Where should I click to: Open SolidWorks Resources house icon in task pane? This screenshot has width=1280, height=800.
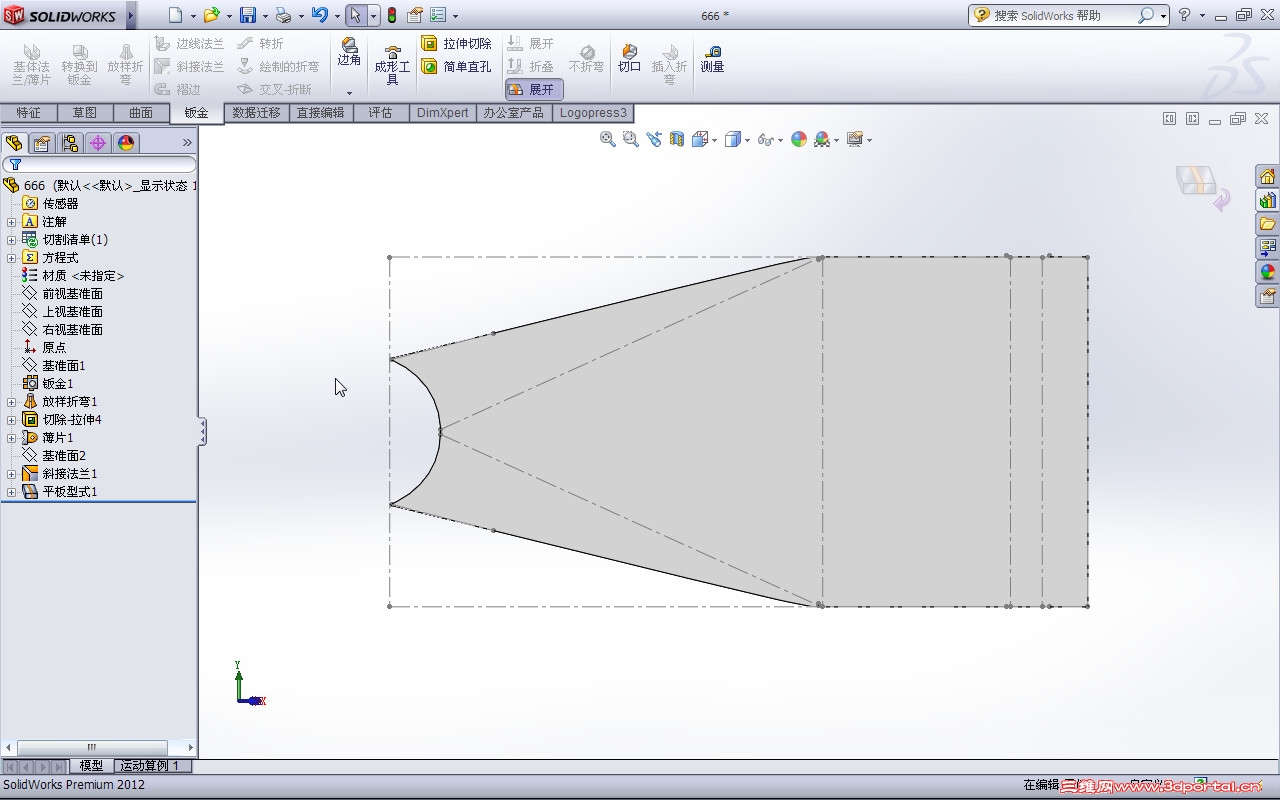1267,177
